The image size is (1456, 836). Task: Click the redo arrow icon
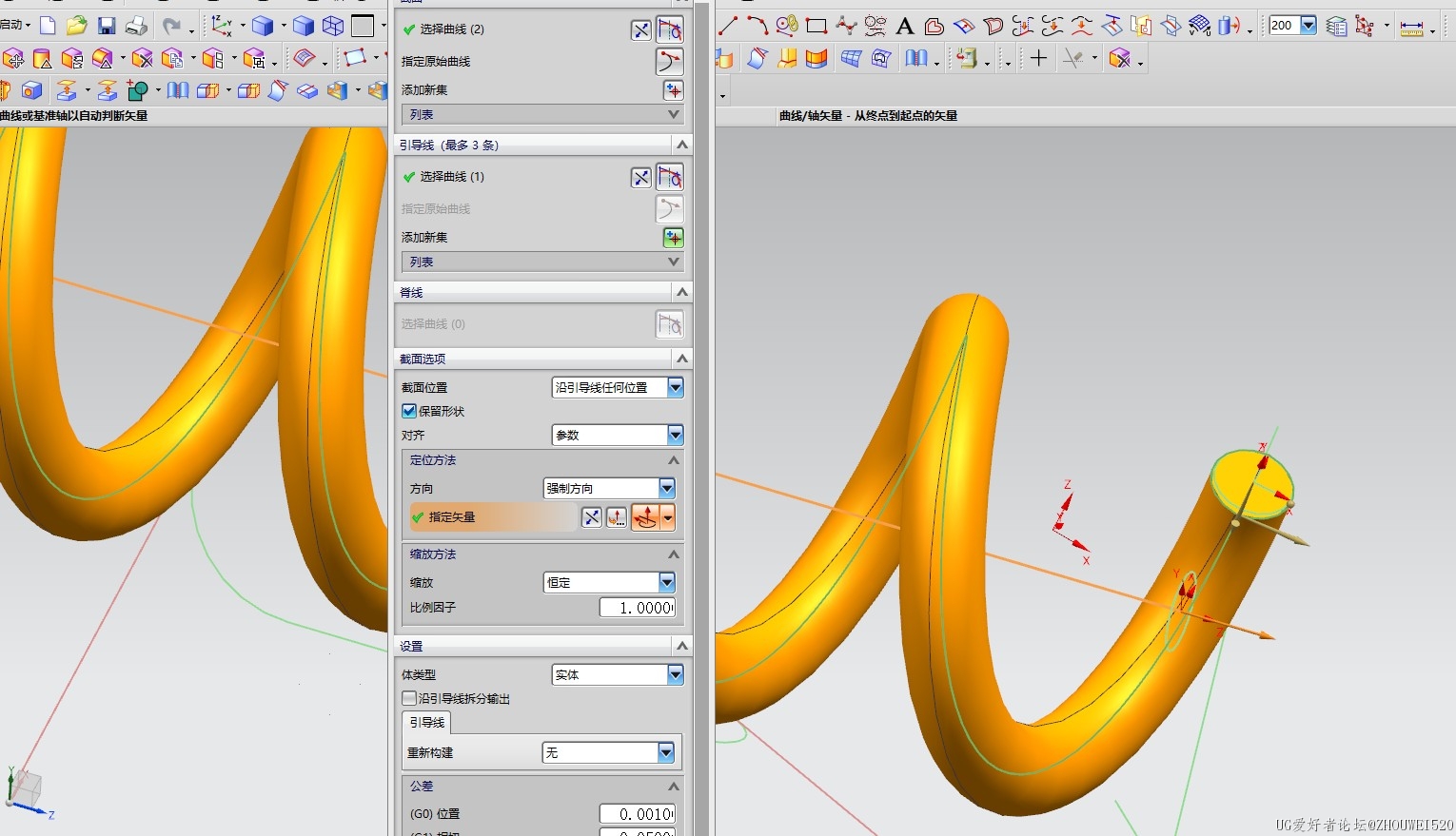[171, 26]
